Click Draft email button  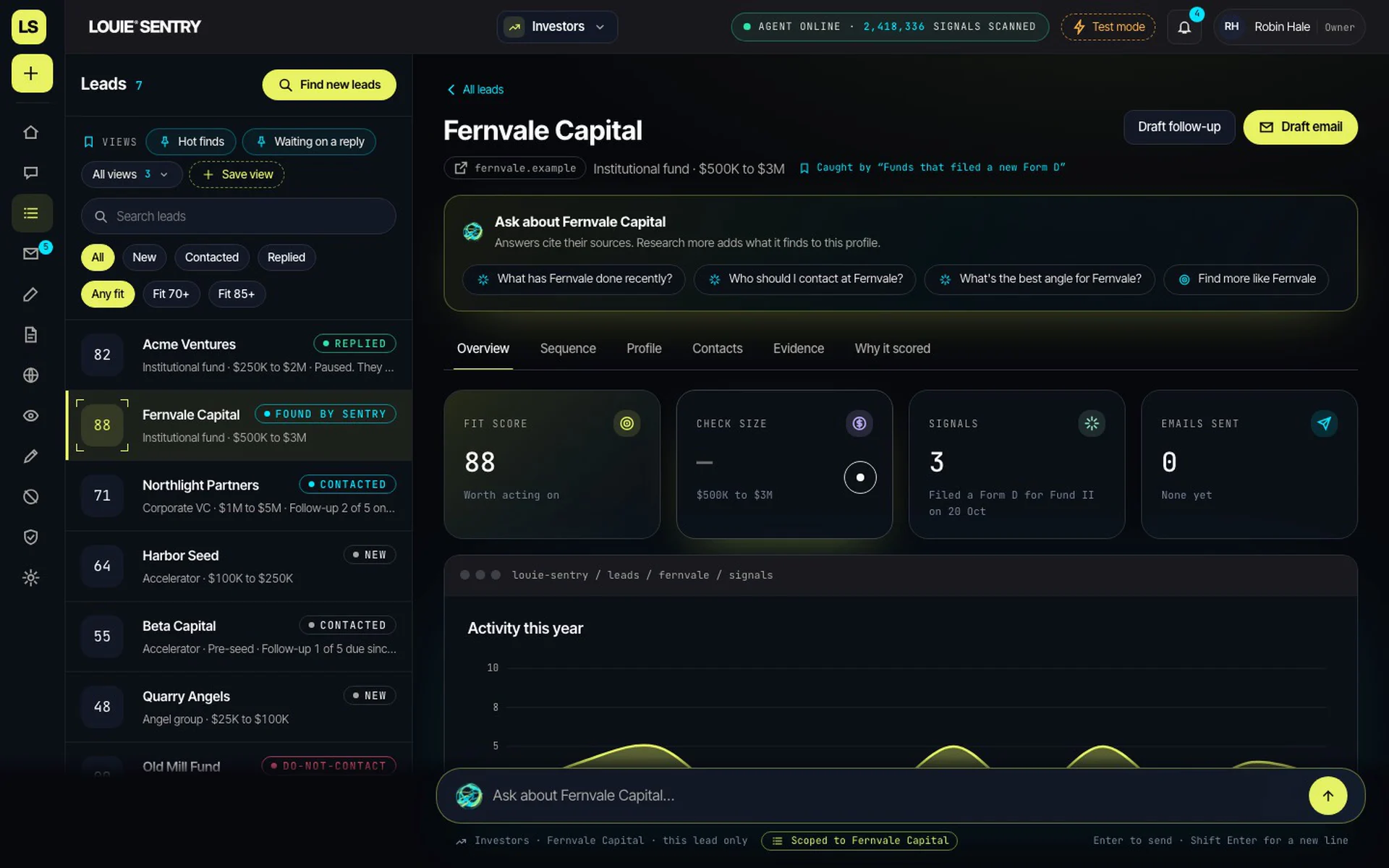pos(1300,127)
